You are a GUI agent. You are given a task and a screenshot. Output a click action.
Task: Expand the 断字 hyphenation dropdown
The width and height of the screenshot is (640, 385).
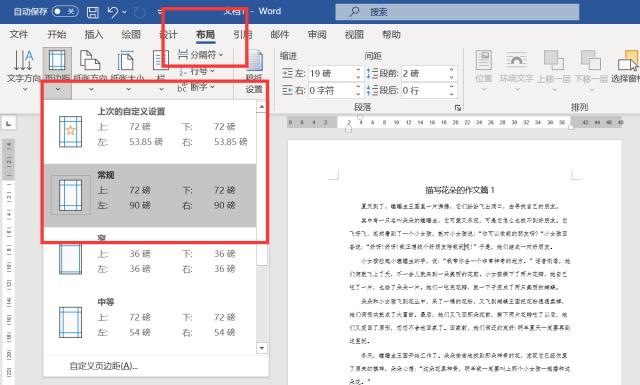tap(196, 87)
